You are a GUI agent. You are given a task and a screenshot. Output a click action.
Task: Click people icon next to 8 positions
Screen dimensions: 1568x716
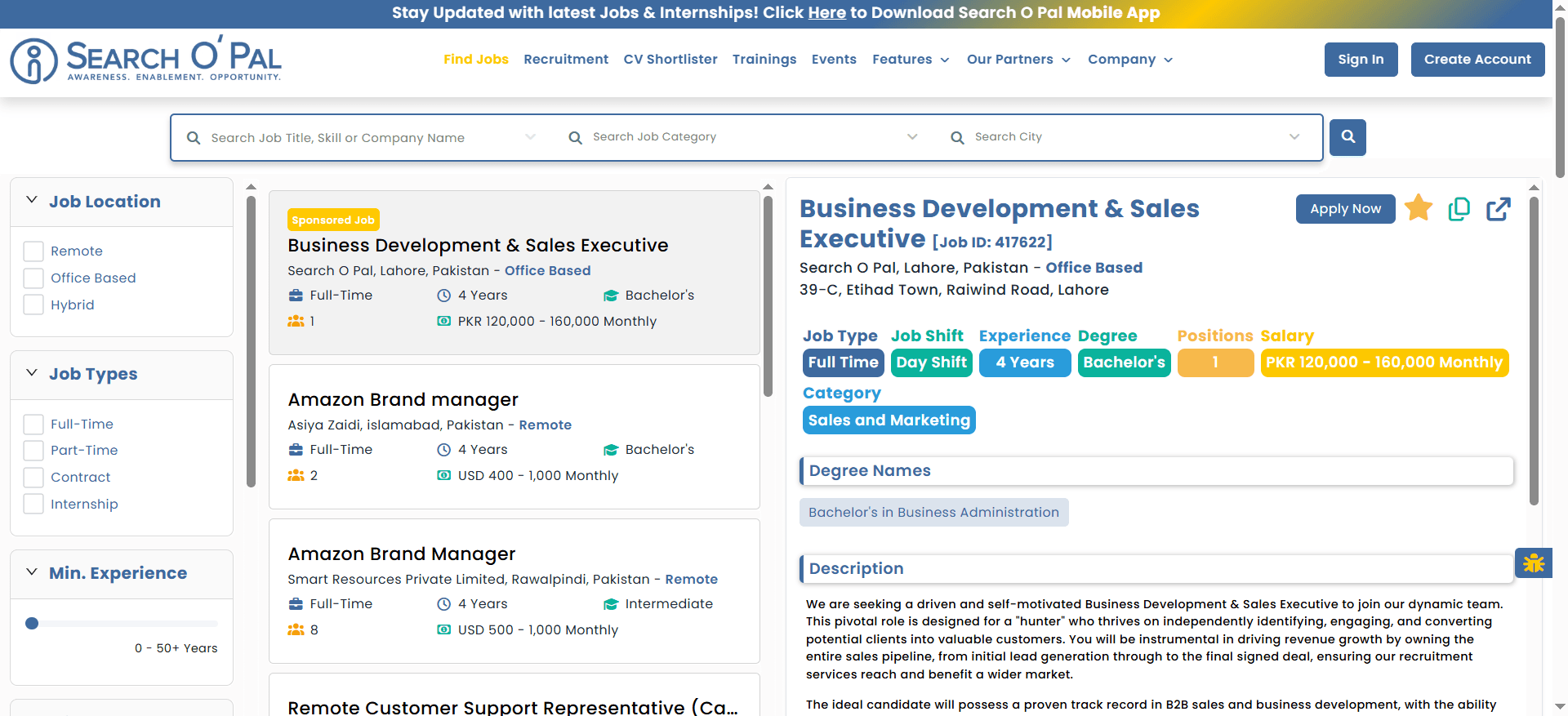tap(296, 630)
